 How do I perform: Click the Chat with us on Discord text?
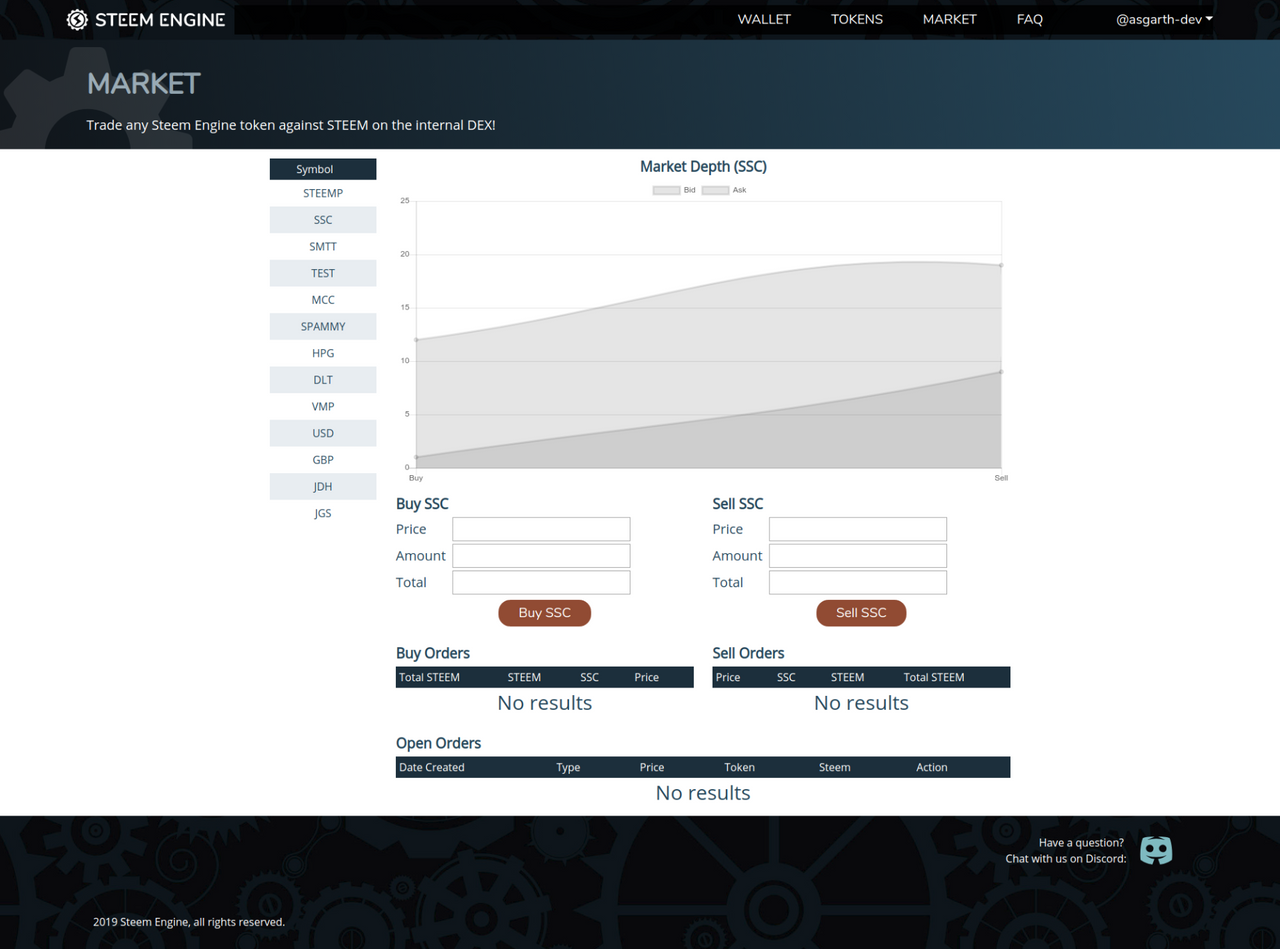coord(1066,859)
